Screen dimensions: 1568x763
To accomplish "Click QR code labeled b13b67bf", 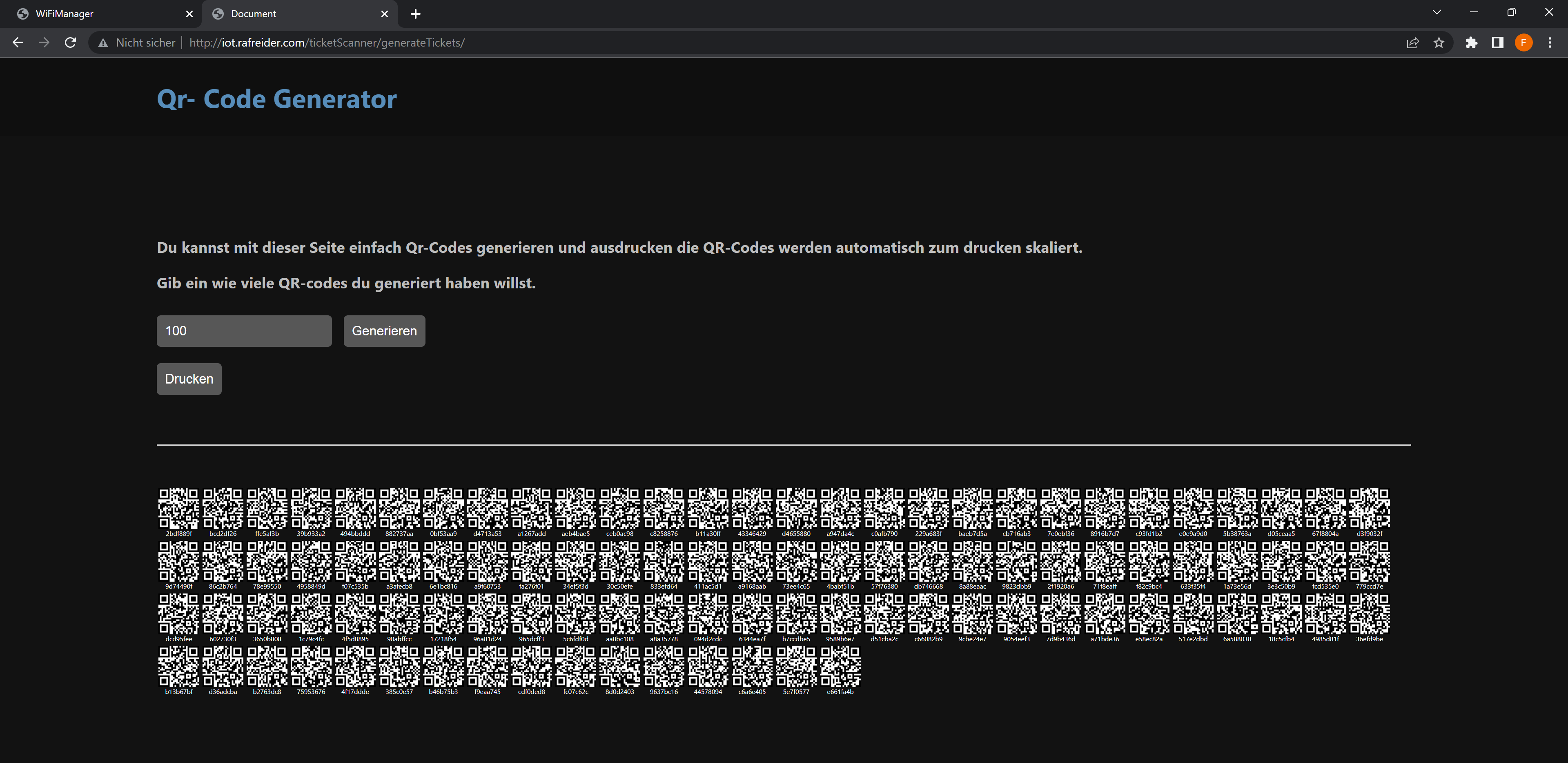I will 178,666.
